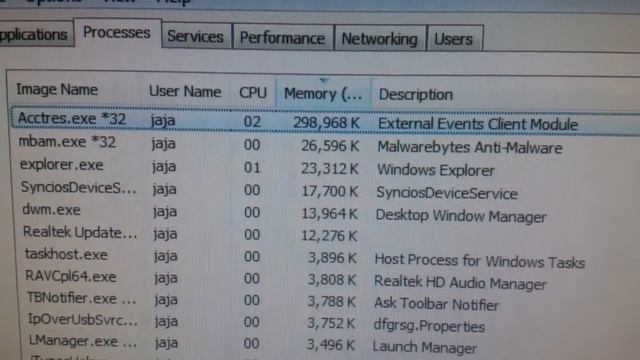Select the Realtek Update... process
640x360 pixels.
[80, 232]
